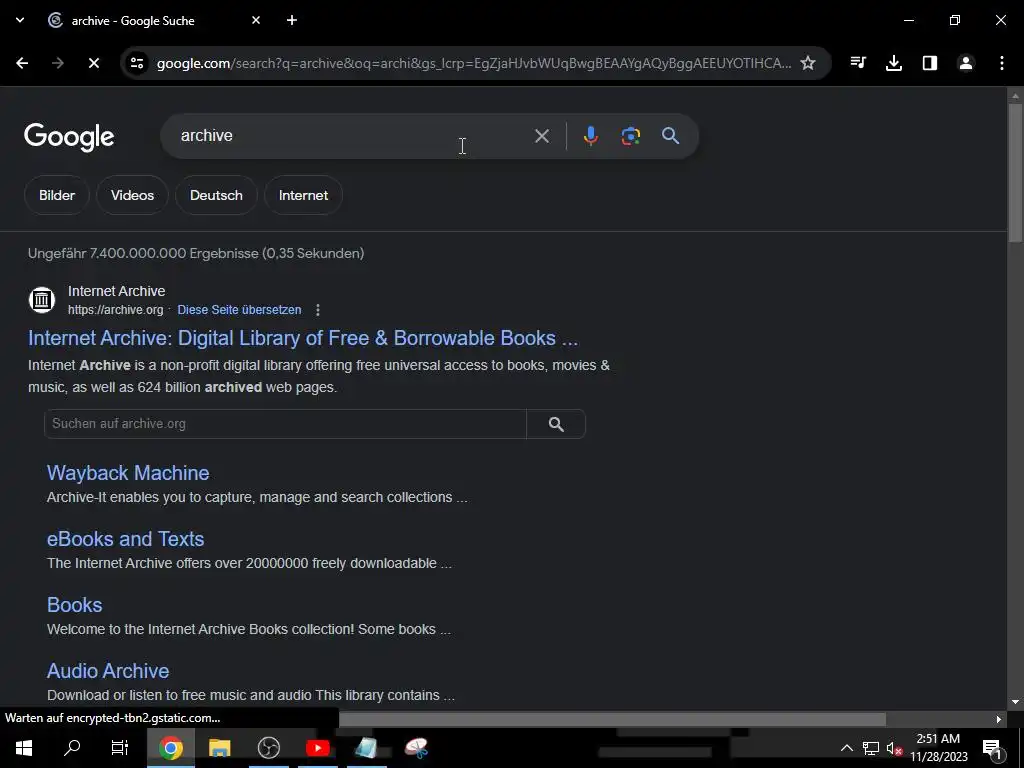The width and height of the screenshot is (1024, 768).
Task: Select the Internet filter chip
Action: (x=304, y=195)
